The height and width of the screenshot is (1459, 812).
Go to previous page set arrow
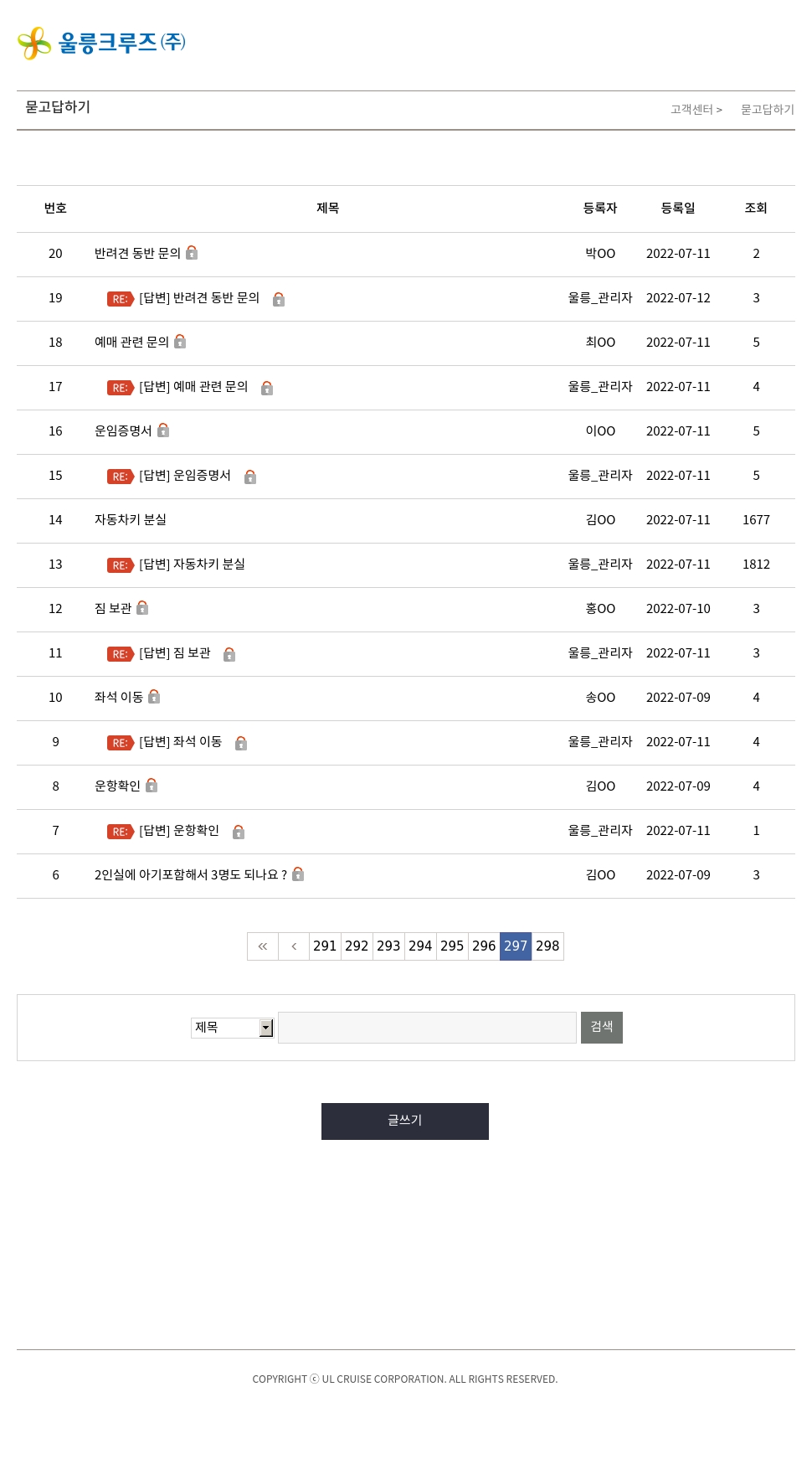point(294,946)
